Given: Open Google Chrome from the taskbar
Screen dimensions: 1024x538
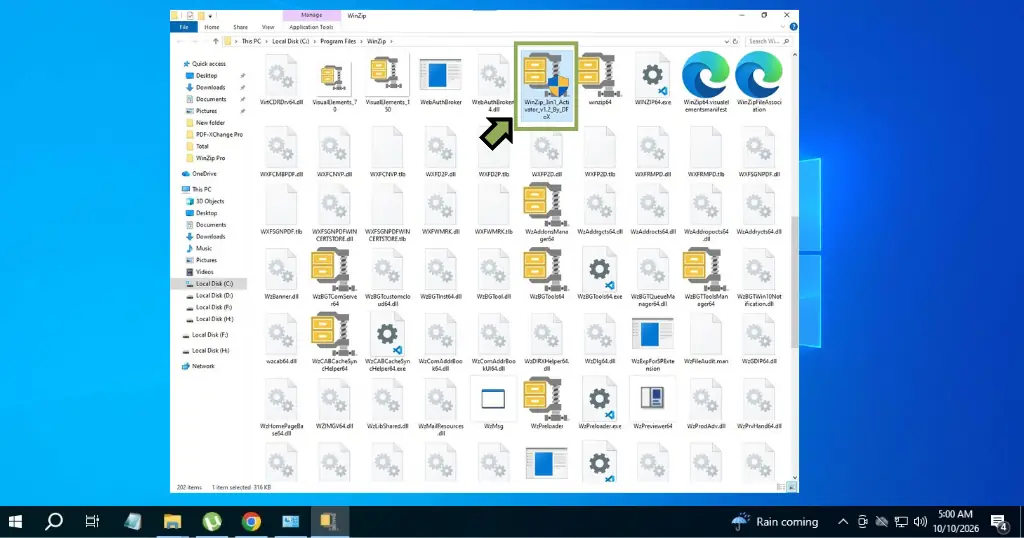Looking at the screenshot, I should click(251, 522).
